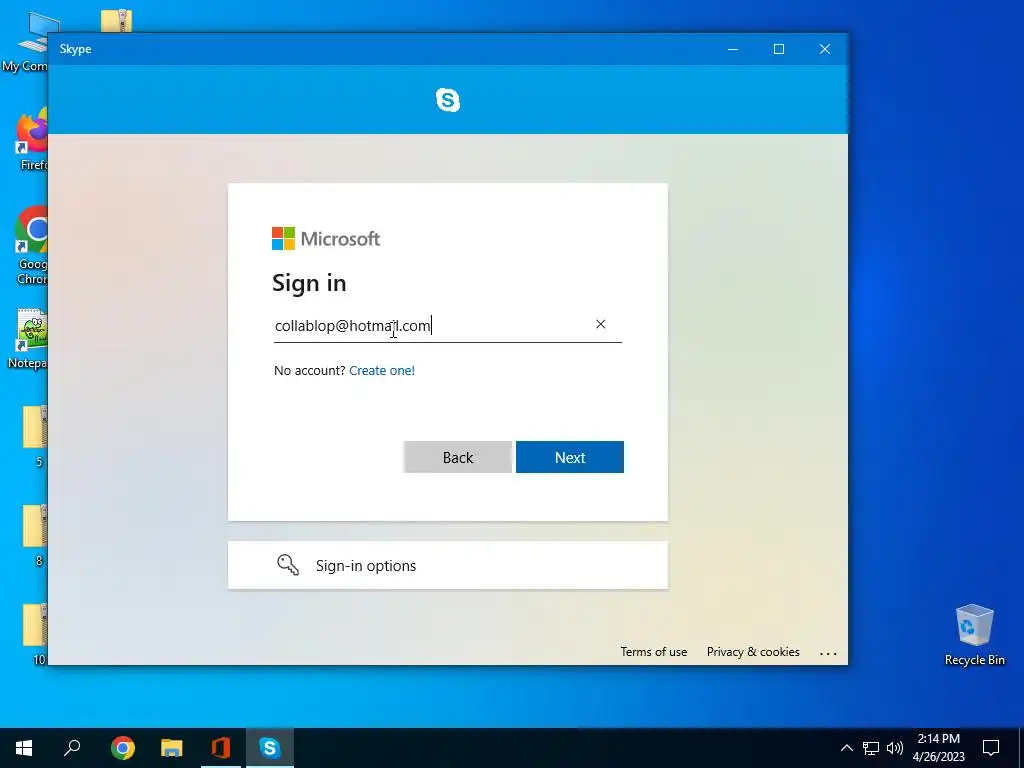Open Microsoft Office from the taskbar
The width and height of the screenshot is (1024, 768).
221,748
